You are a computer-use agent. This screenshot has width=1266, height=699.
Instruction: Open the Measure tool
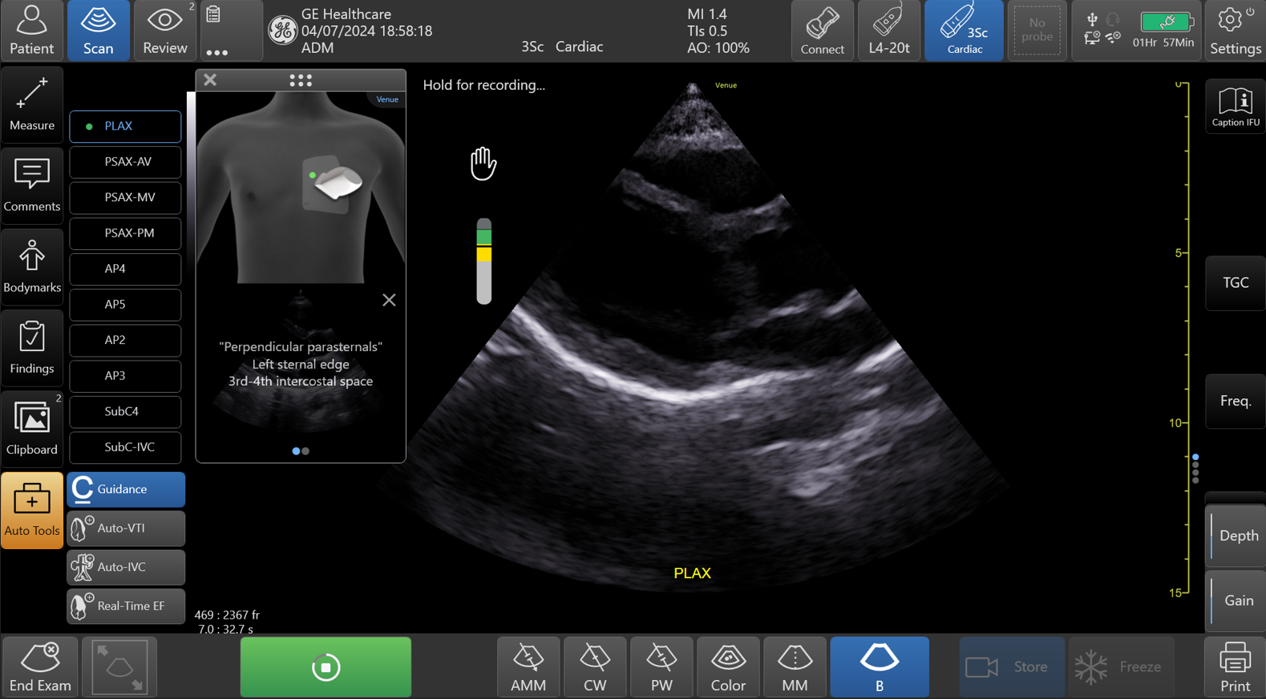[x=32, y=103]
